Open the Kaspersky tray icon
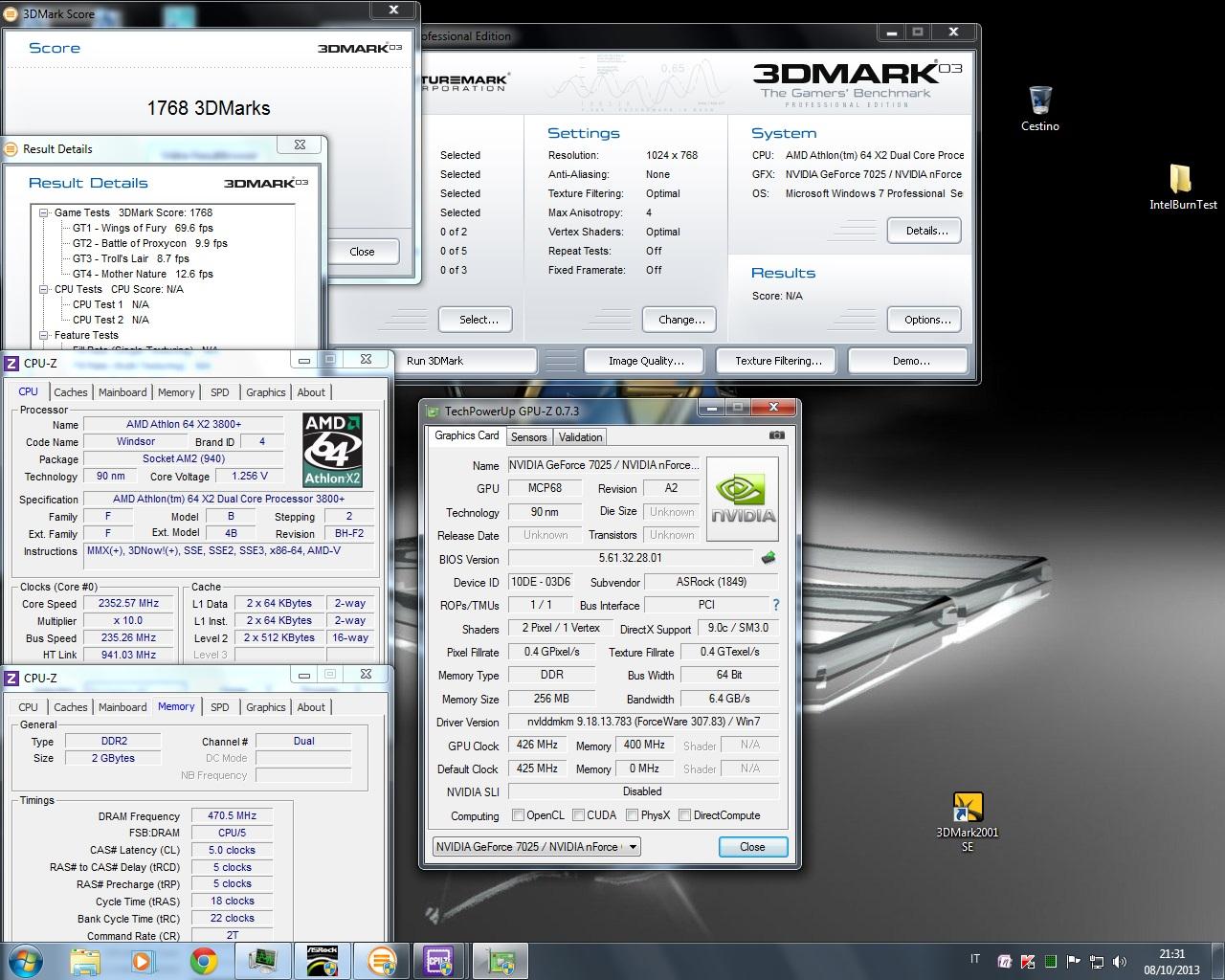This screenshot has width=1225, height=980. [x=1028, y=962]
